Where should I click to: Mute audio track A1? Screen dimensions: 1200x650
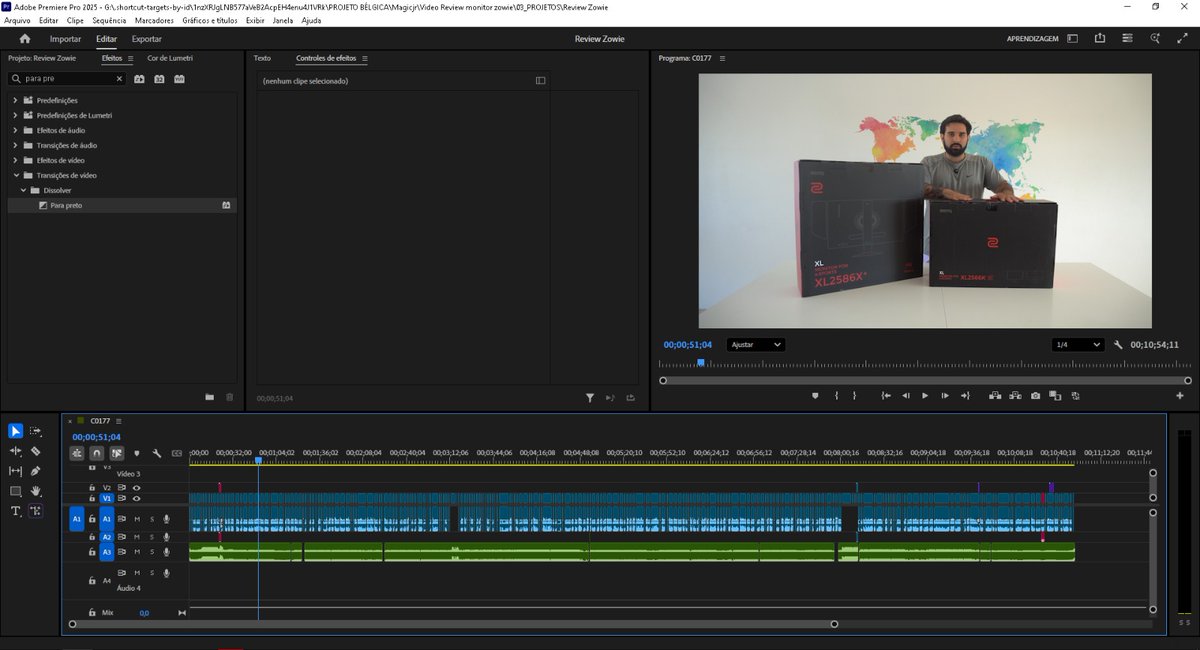[x=137, y=519]
